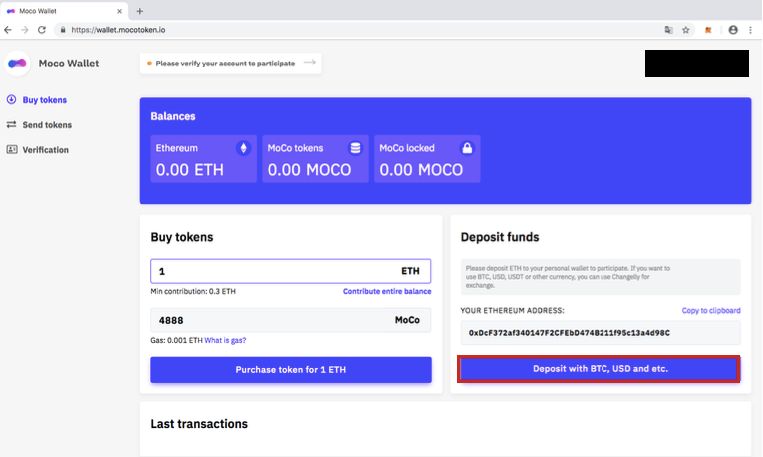
Task: Click the Buy tokens sidebar icon
Action: (x=11, y=99)
